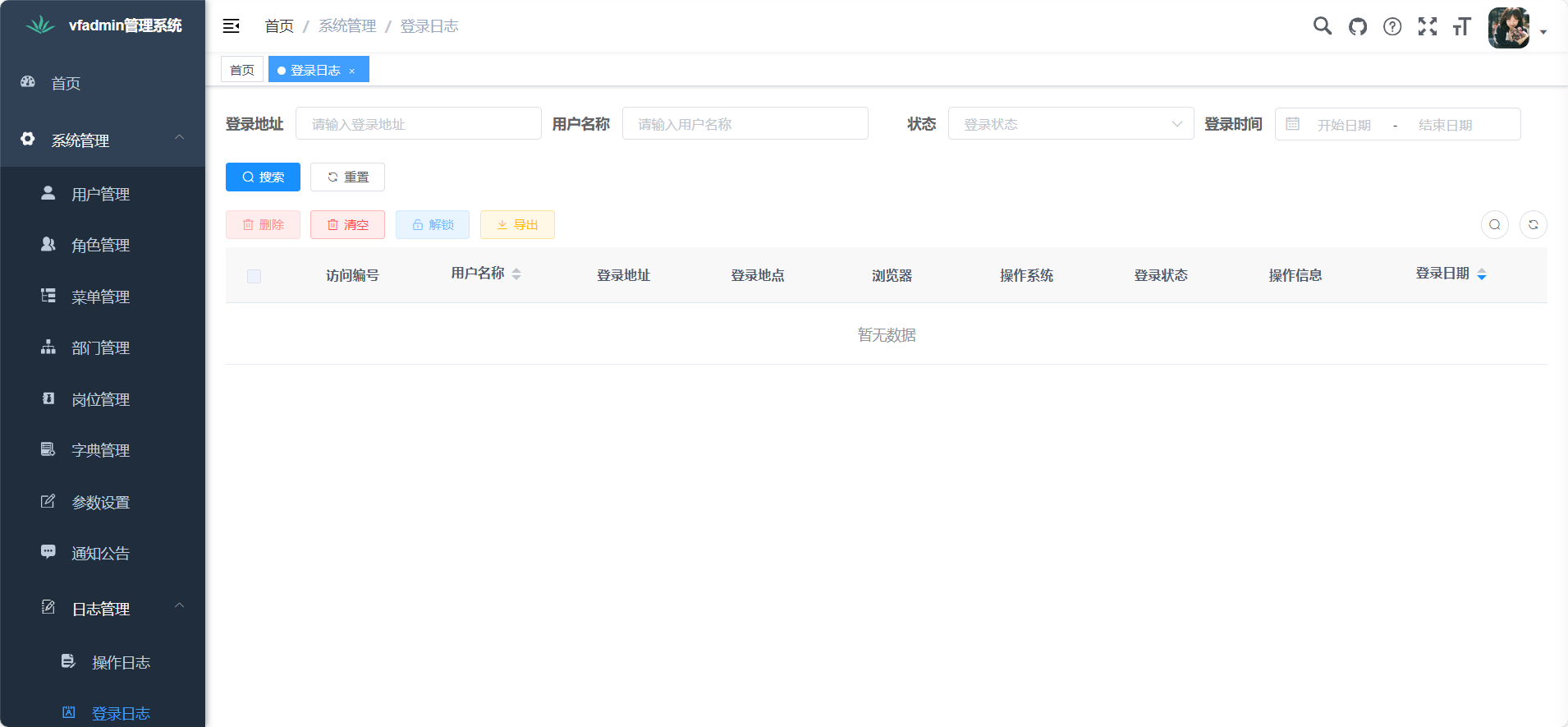Open 操作日志 in the sidebar
This screenshot has width=1568, height=727.
[x=103, y=662]
